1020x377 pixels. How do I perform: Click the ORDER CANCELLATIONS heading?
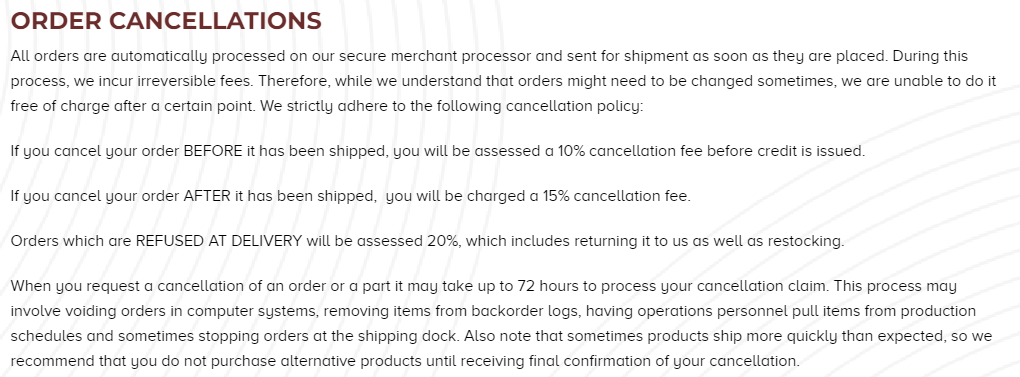point(167,21)
